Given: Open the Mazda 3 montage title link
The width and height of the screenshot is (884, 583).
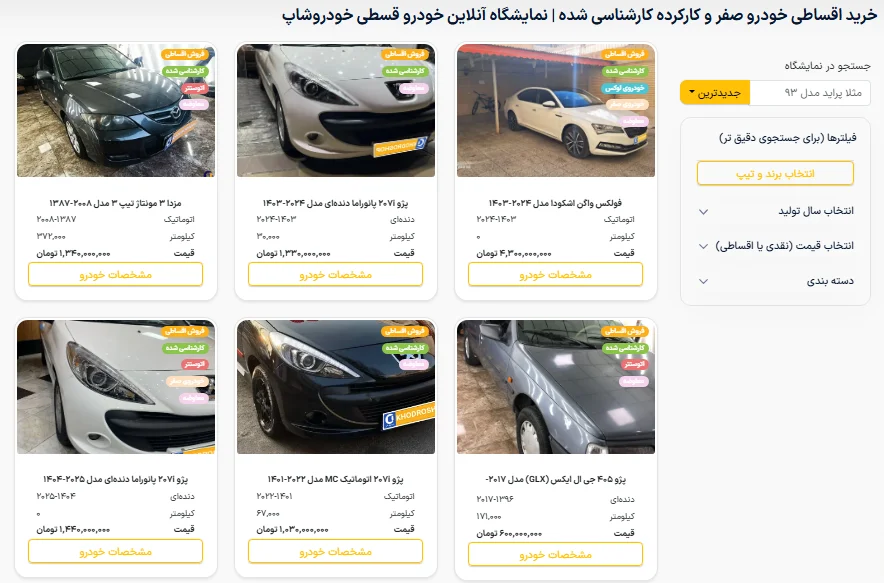Looking at the screenshot, I should [x=116, y=203].
